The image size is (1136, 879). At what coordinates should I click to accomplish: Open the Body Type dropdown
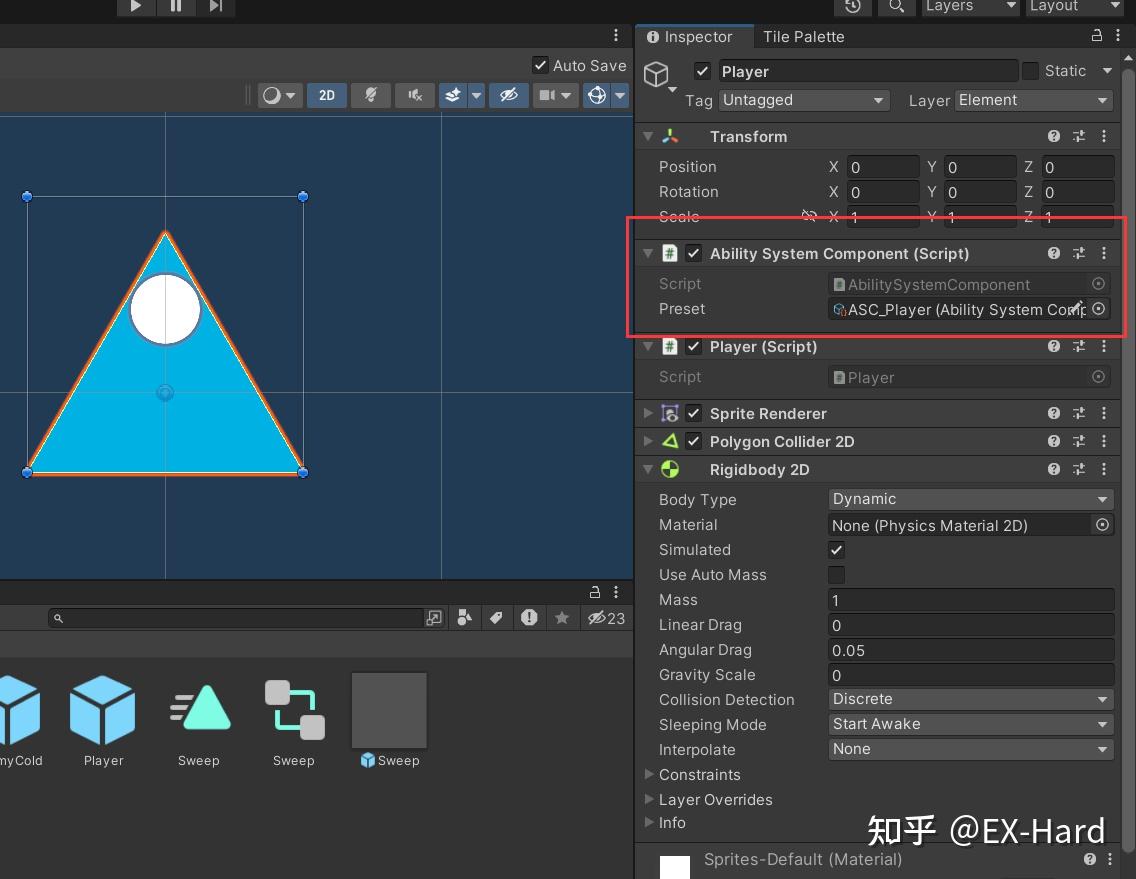(x=970, y=499)
